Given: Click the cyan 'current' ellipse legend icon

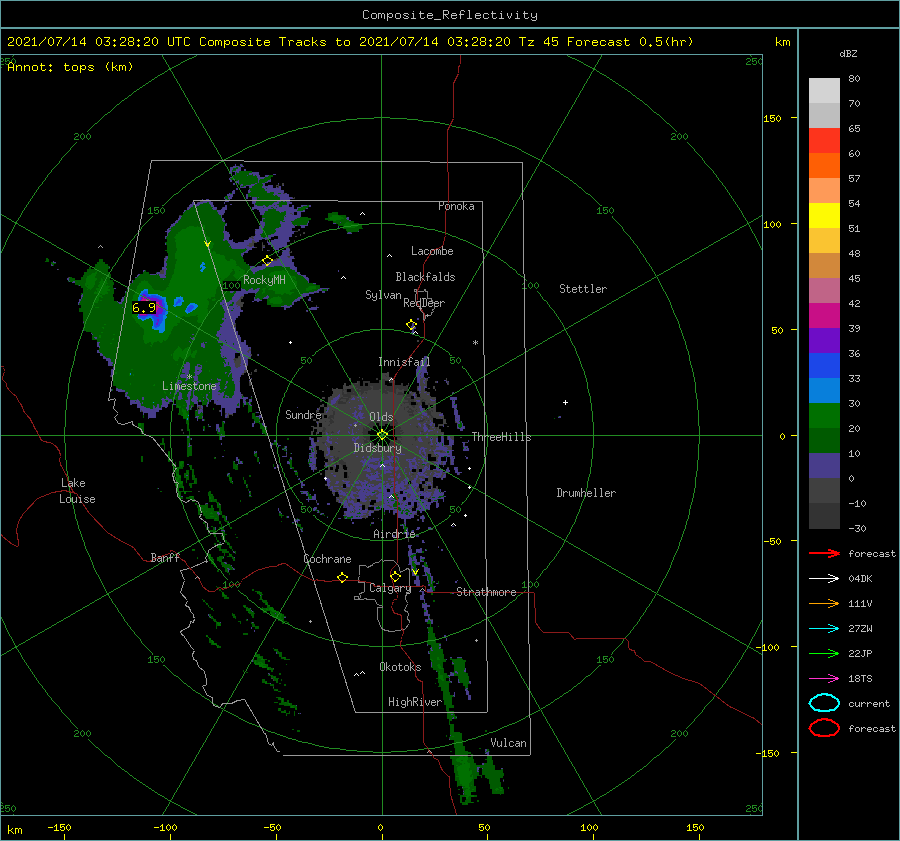Looking at the screenshot, I should (824, 703).
